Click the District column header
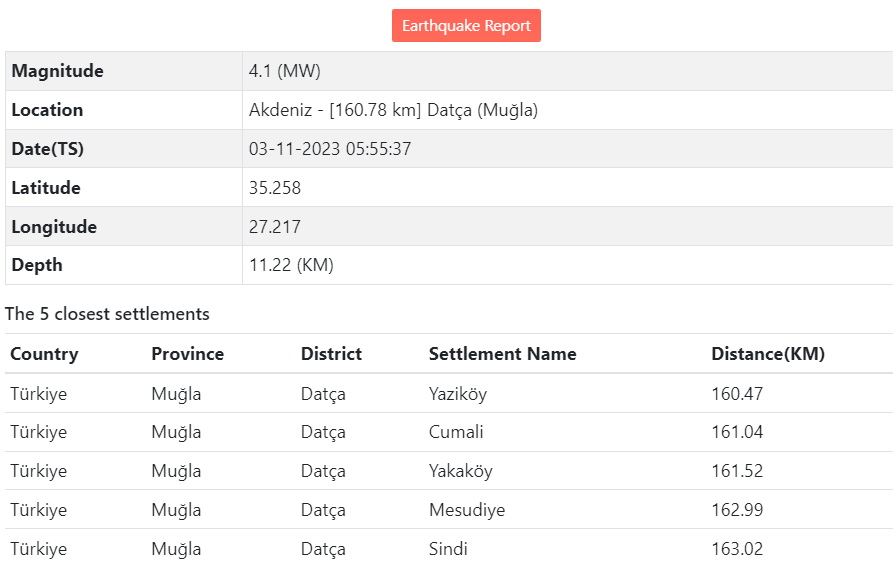Image resolution: width=893 pixels, height=578 pixels. (331, 354)
